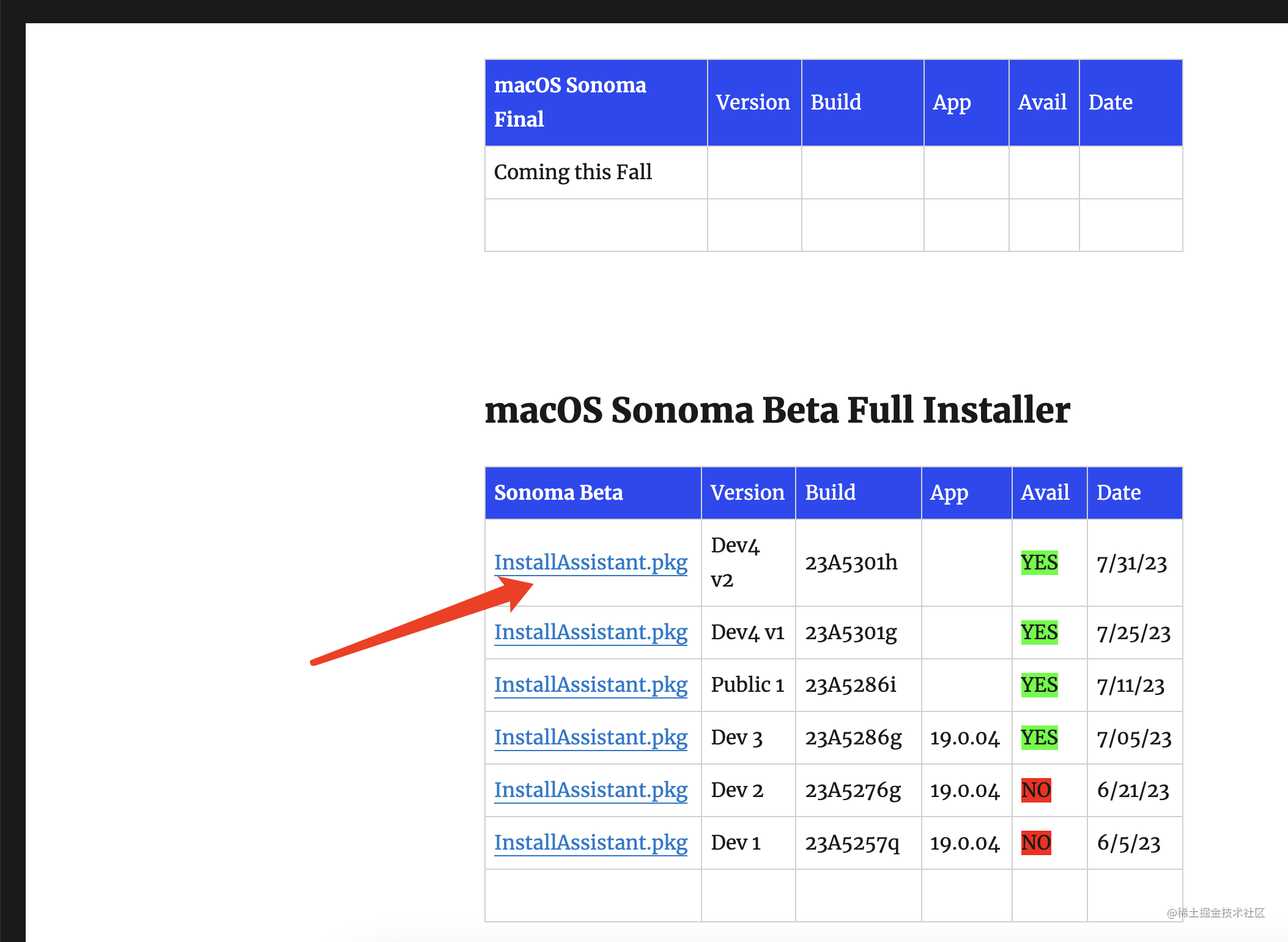The width and height of the screenshot is (1288, 942).
Task: Click the Sonoma Beta column header
Action: (x=558, y=492)
